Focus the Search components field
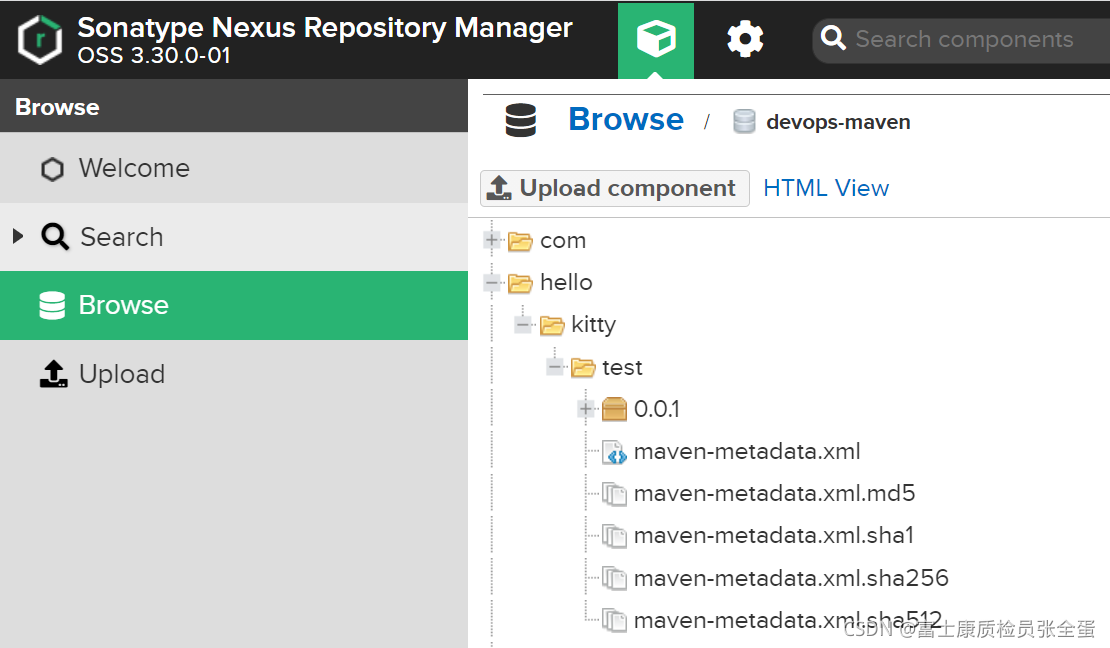Viewport: 1110px width, 648px height. coord(963,39)
